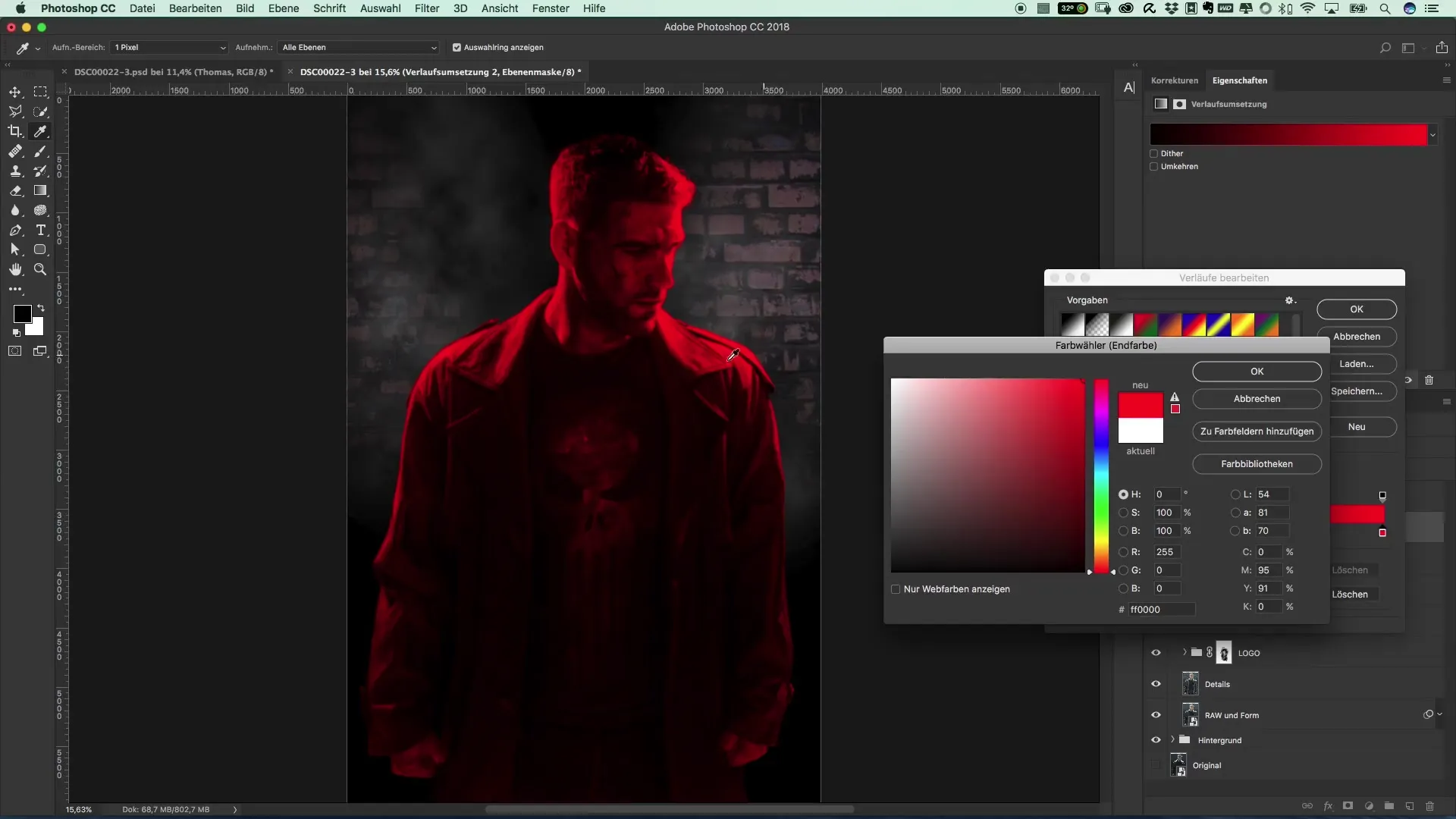Select the Sponge tool
Screen dimensions: 1456x819
click(40, 210)
